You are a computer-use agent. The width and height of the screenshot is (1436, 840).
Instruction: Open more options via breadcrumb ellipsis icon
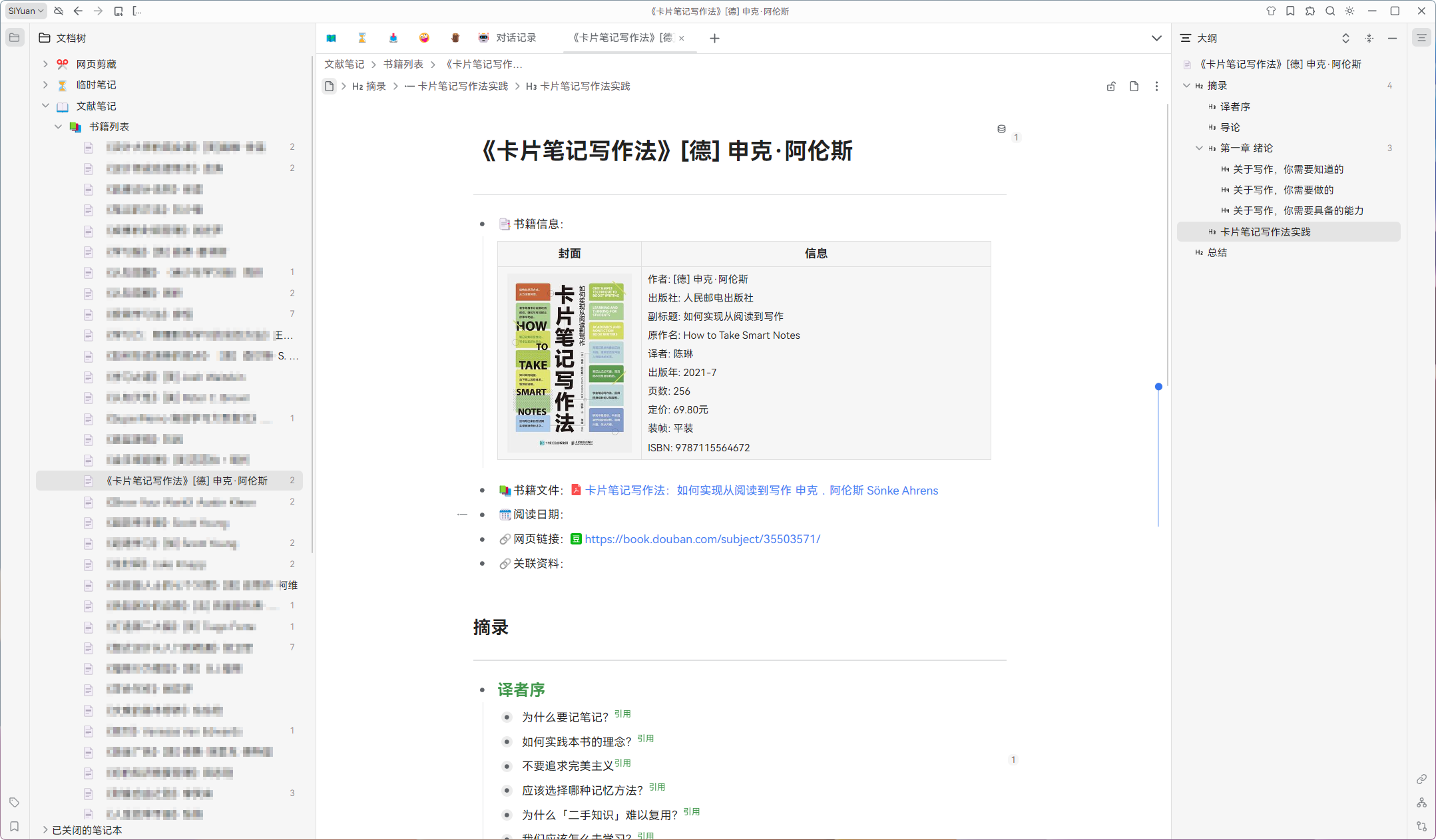[x=1156, y=86]
